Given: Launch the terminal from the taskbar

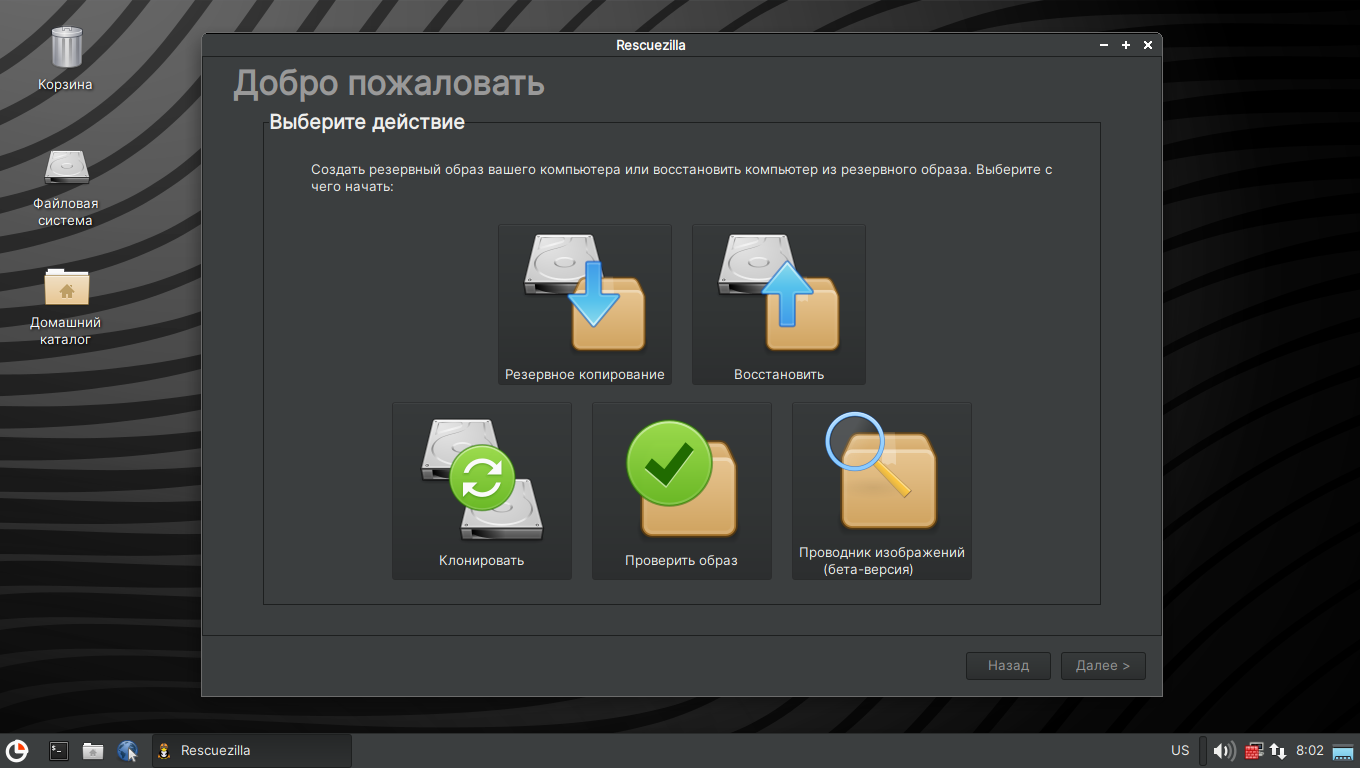Looking at the screenshot, I should 59,750.
